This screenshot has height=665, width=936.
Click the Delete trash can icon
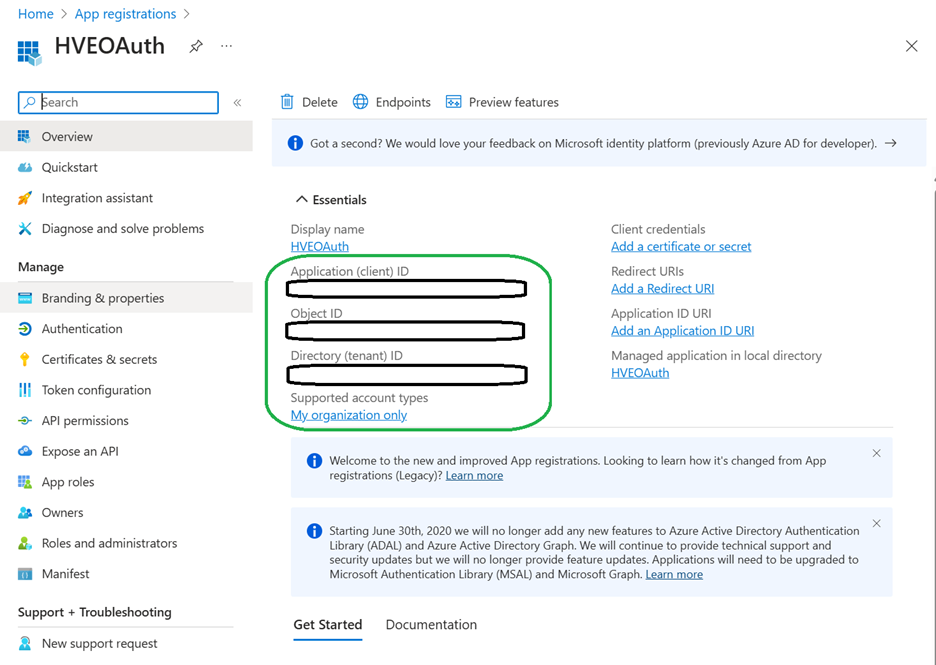coord(287,102)
